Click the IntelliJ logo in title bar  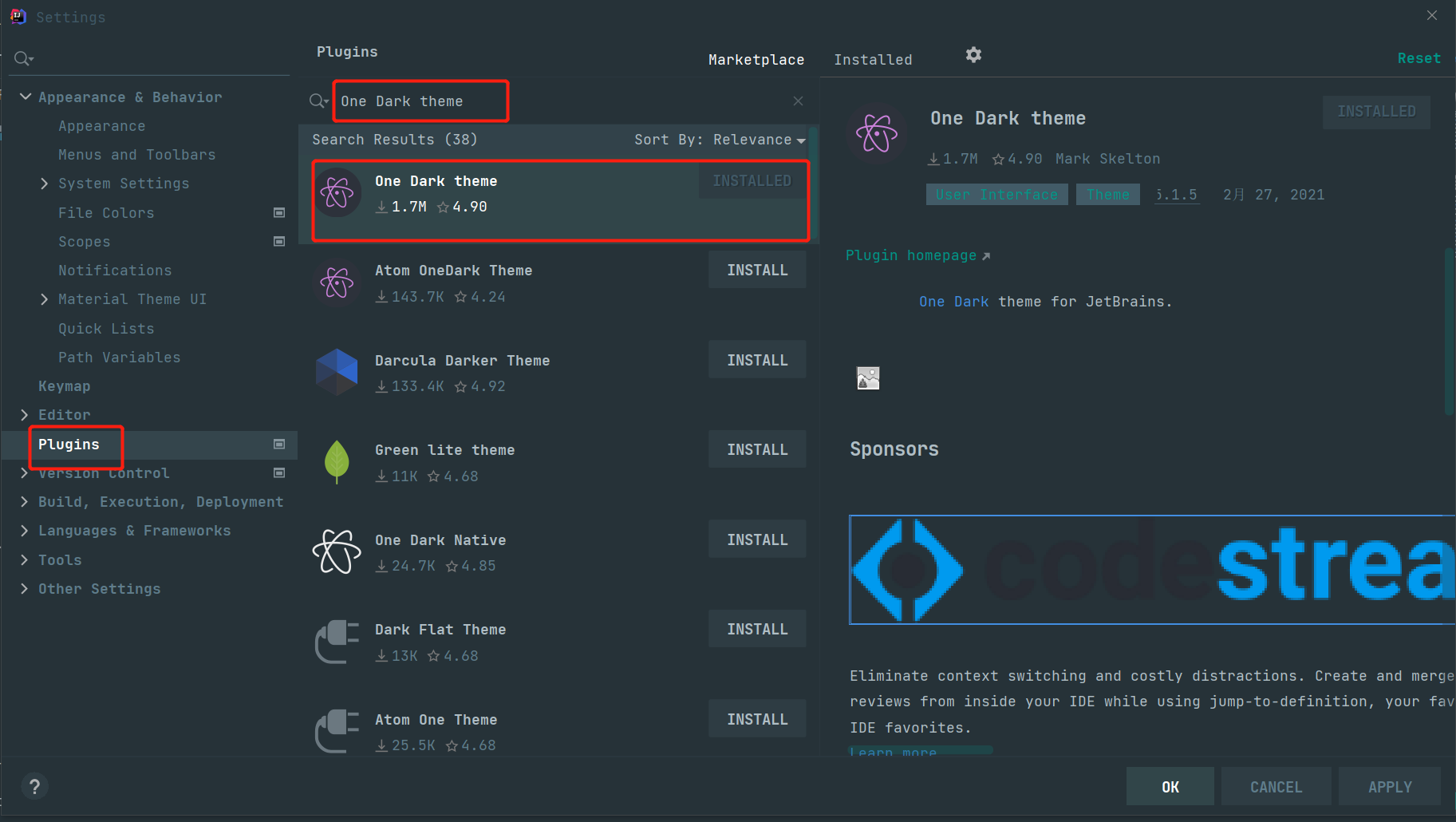point(18,16)
